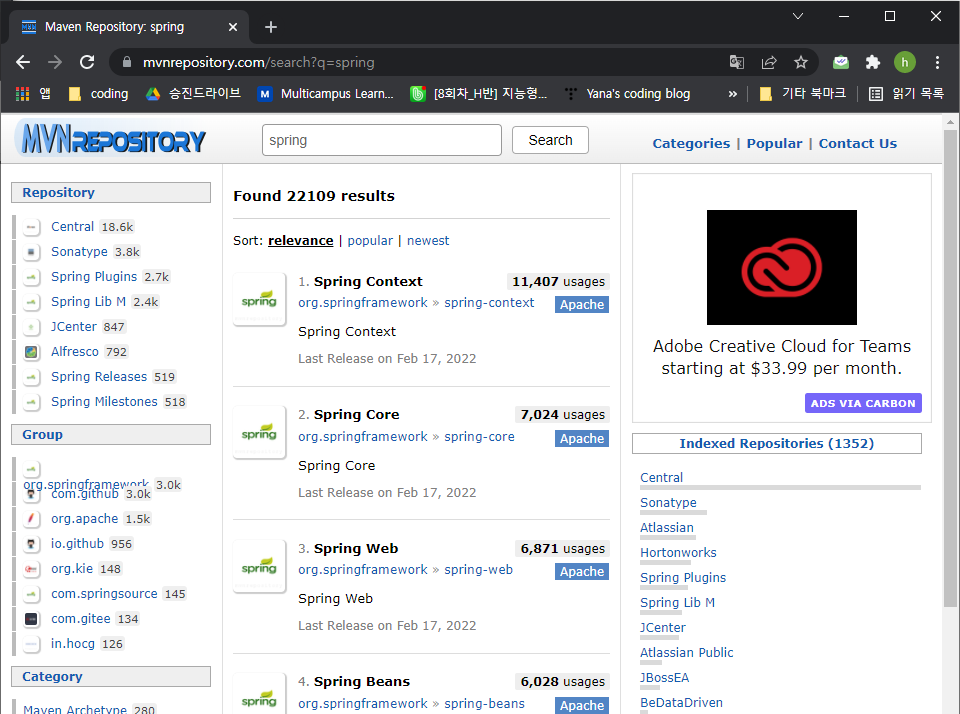
Task: Open the Multicampus Learn bookmark
Action: pos(326,94)
